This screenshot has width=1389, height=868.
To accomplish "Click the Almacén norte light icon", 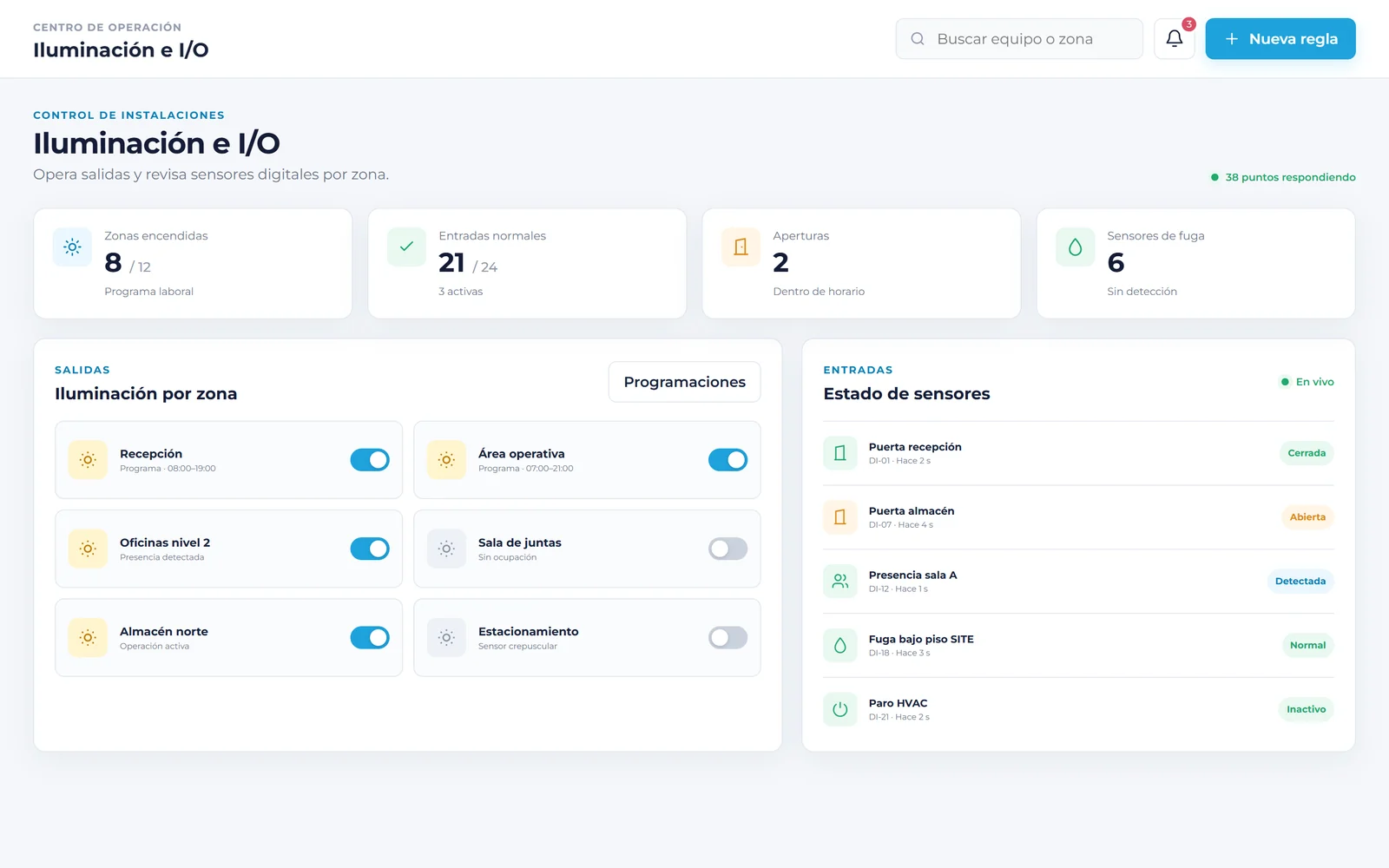I will (x=88, y=638).
